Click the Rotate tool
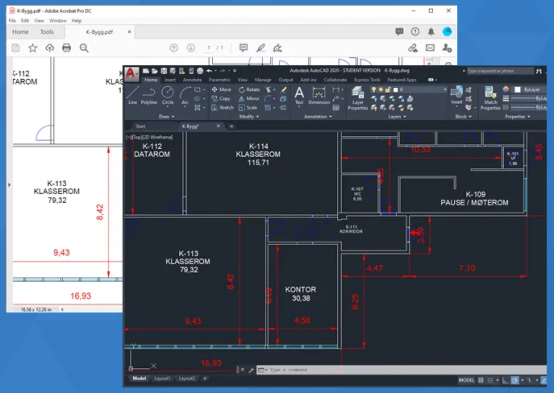The width and height of the screenshot is (554, 394). coord(249,89)
